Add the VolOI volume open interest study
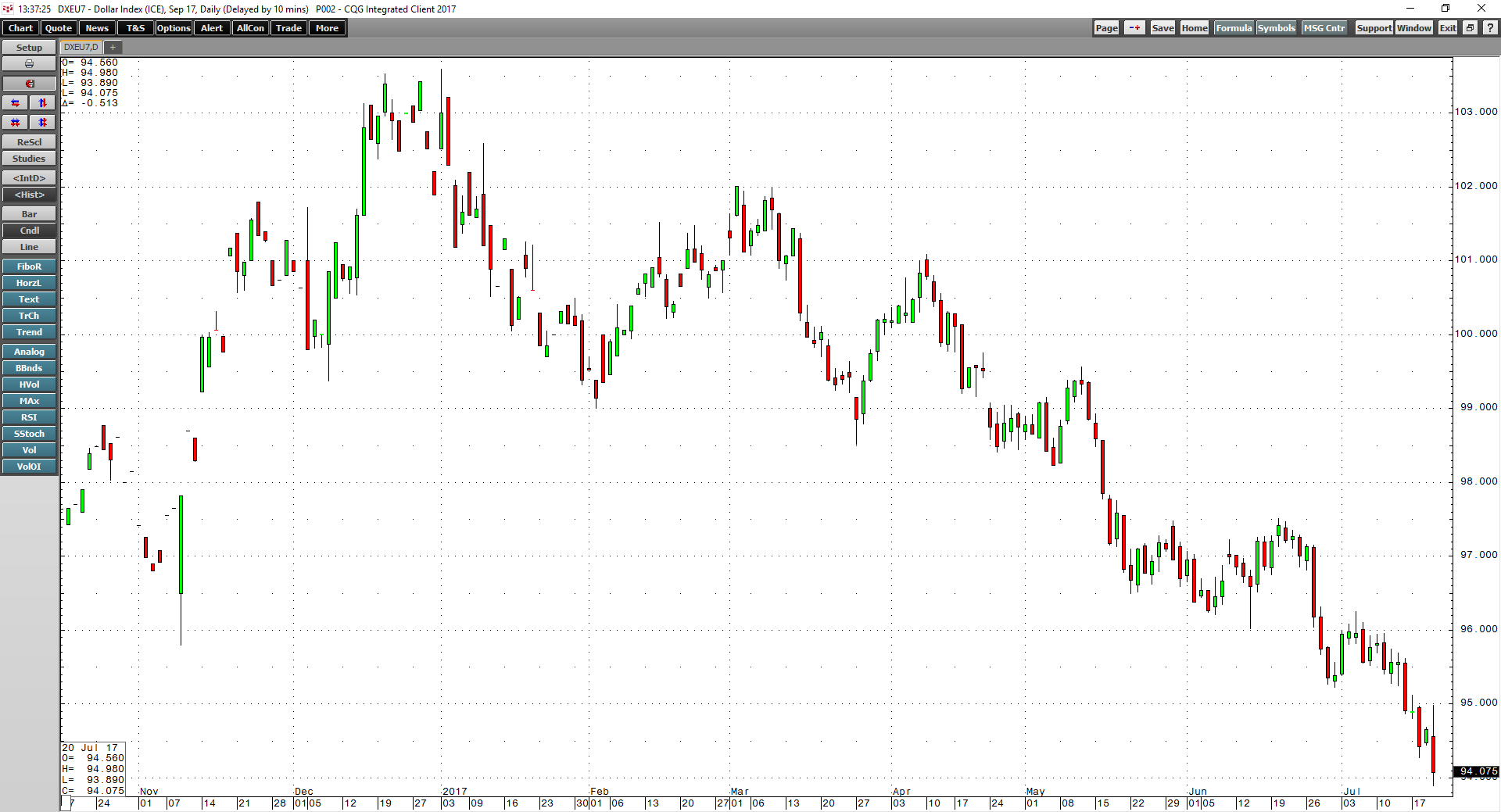The width and height of the screenshot is (1501, 812). click(x=29, y=467)
